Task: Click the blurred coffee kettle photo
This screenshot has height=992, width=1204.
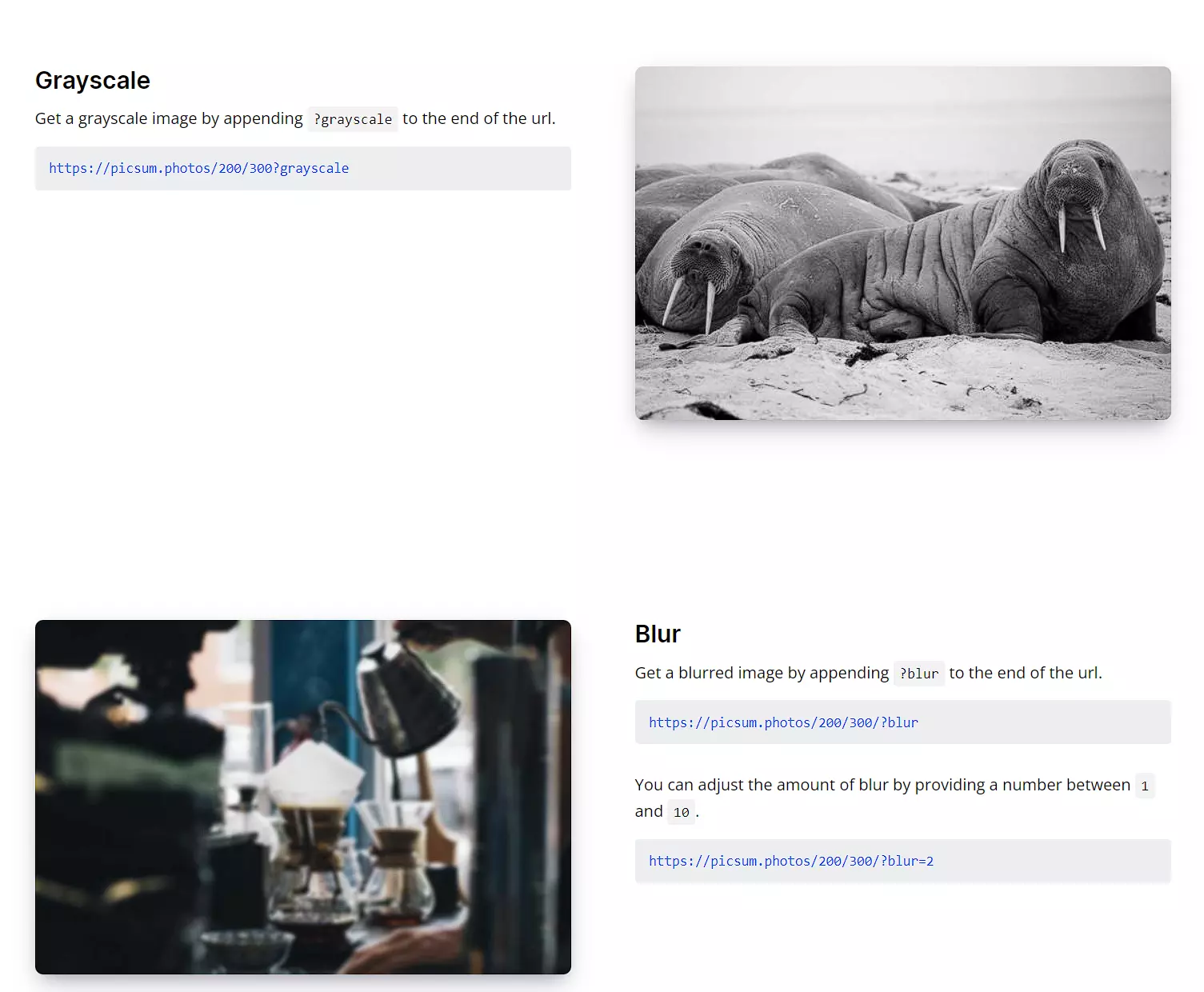Action: pyautogui.click(x=303, y=797)
